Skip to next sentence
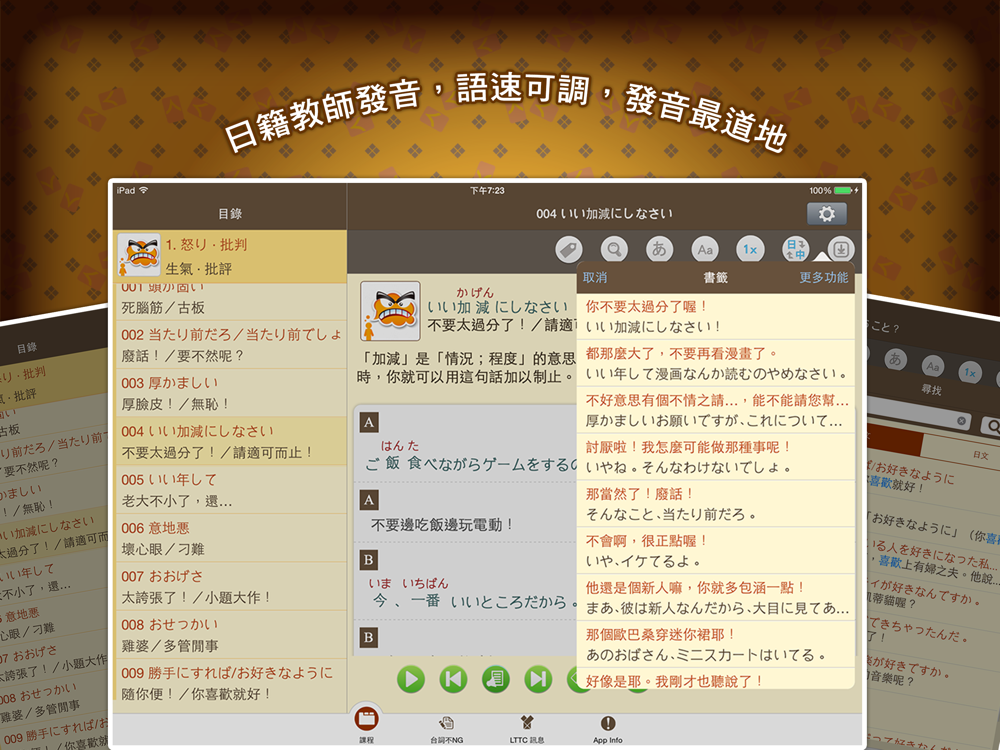The width and height of the screenshot is (1000, 750). tap(538, 679)
